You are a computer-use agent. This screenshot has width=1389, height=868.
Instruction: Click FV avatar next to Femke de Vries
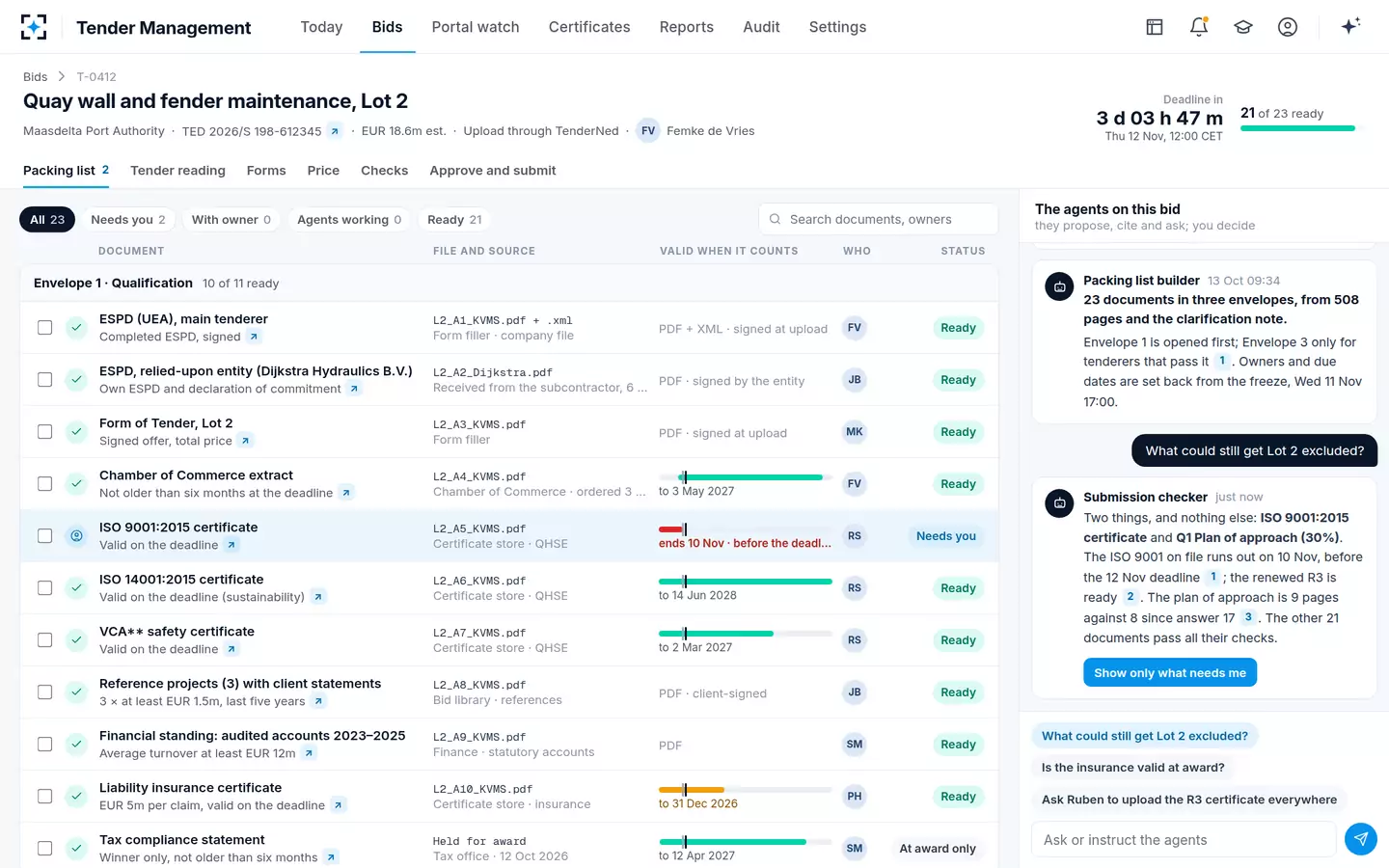click(x=648, y=131)
